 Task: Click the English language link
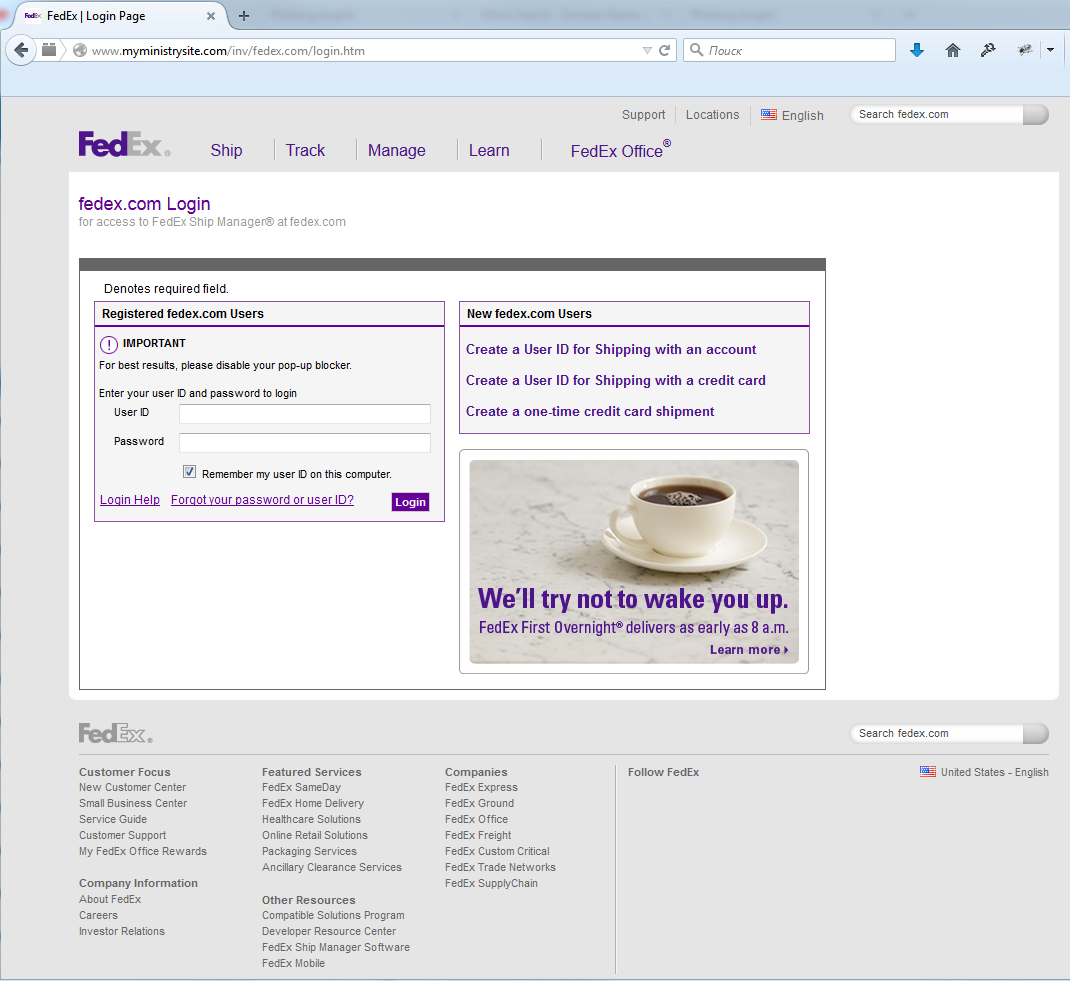click(x=802, y=115)
